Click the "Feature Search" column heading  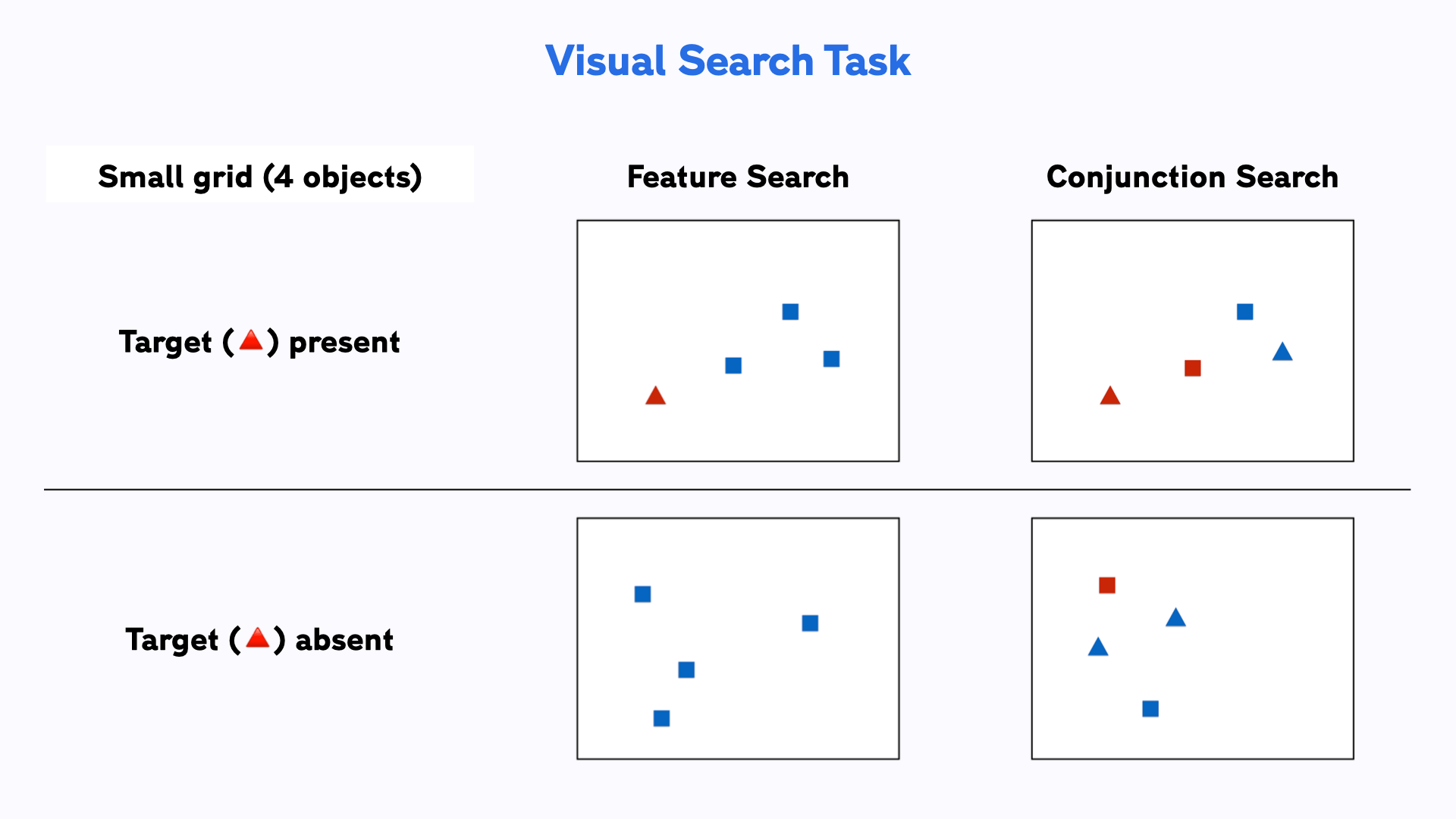point(738,177)
